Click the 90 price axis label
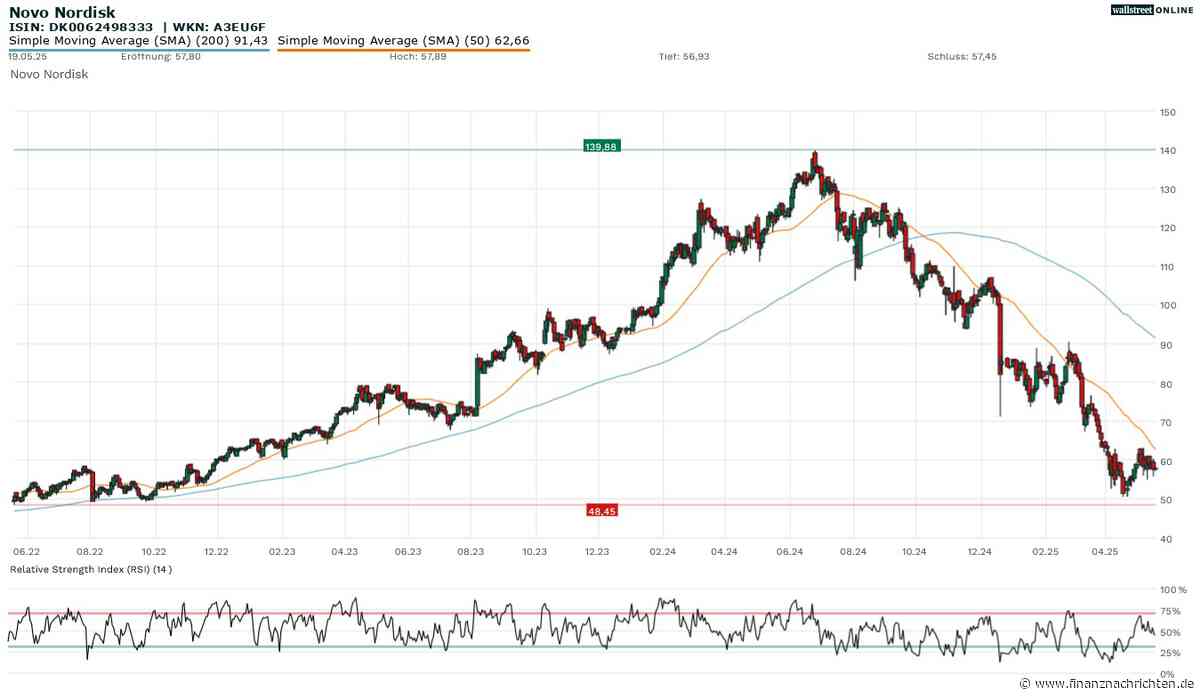The width and height of the screenshot is (1200, 698). pos(1166,345)
